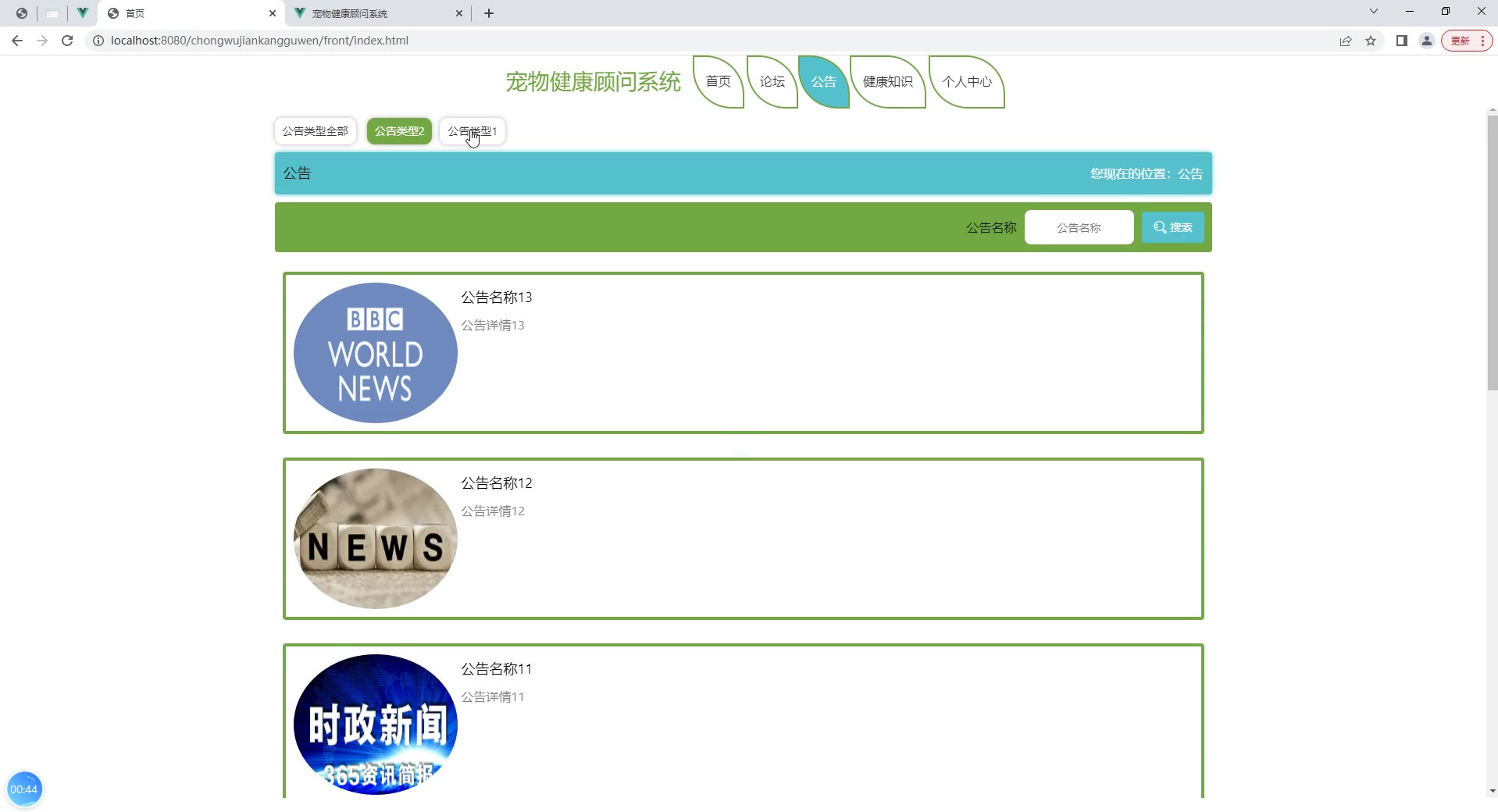
Task: Open the 个人中心 navigation item
Action: click(967, 81)
